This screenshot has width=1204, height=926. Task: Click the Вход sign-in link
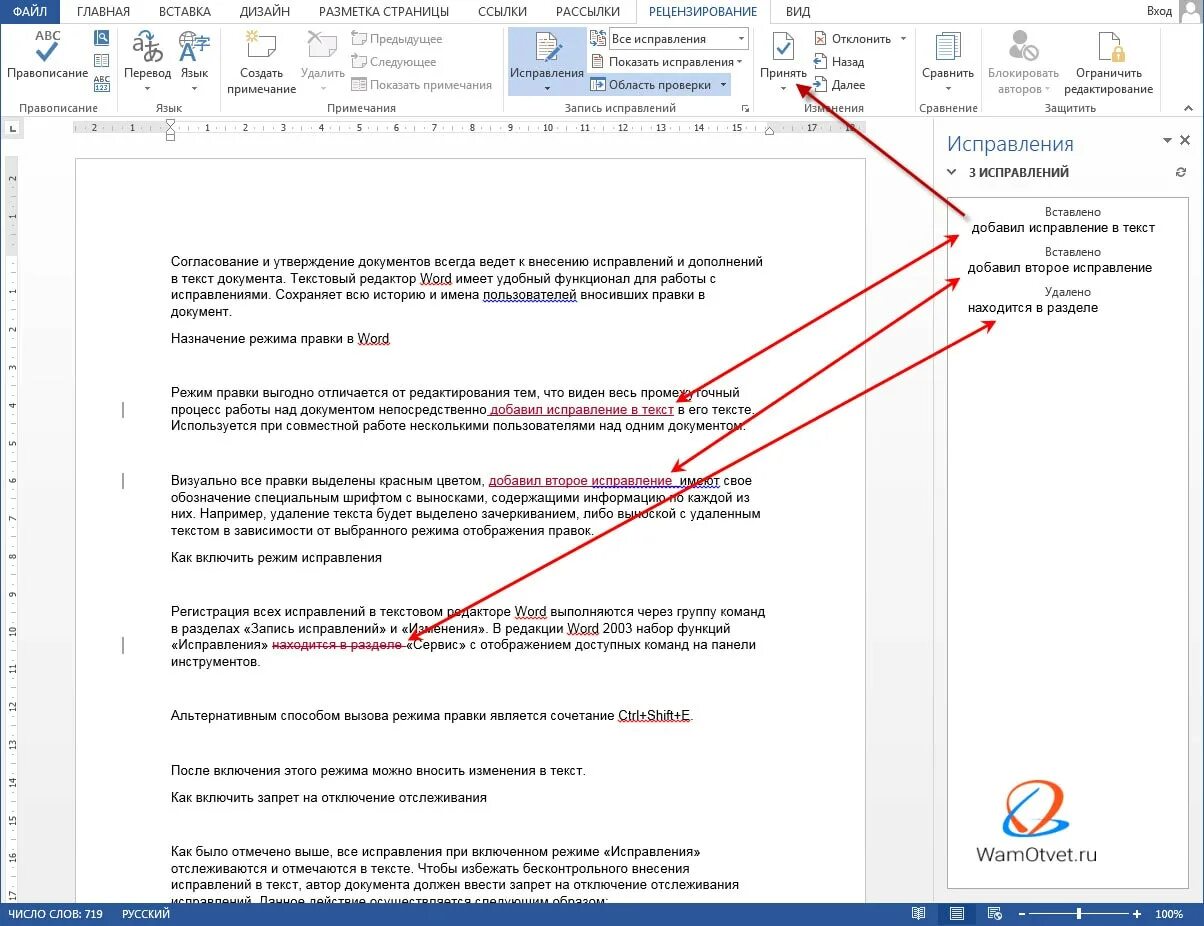point(1159,11)
